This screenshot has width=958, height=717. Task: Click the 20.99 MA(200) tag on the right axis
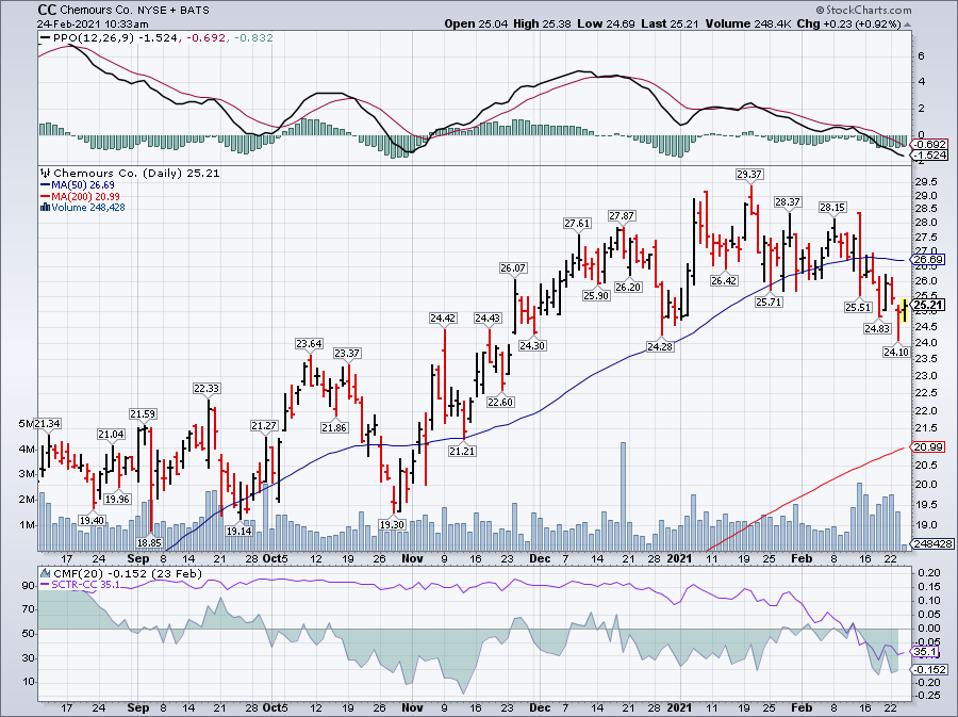click(929, 447)
